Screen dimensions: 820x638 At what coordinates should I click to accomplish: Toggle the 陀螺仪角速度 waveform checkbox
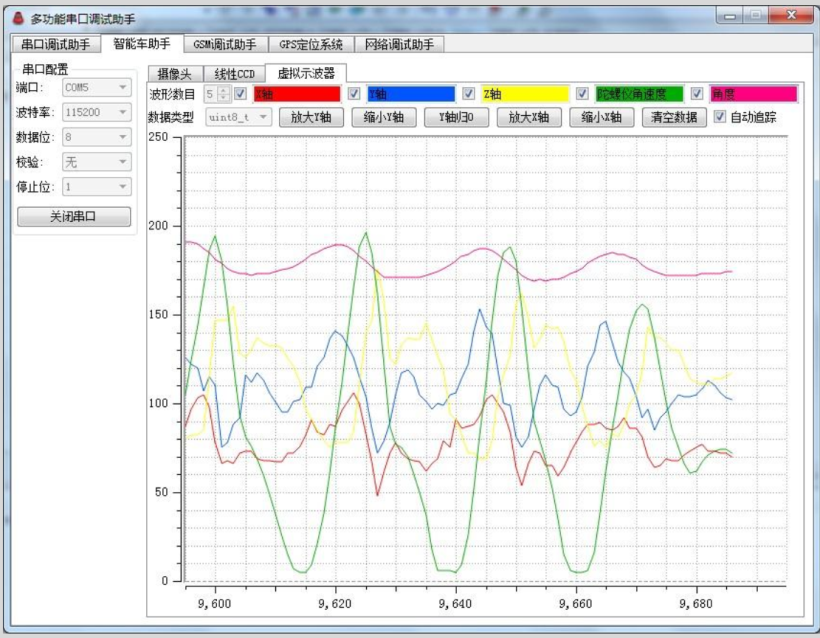[582, 94]
